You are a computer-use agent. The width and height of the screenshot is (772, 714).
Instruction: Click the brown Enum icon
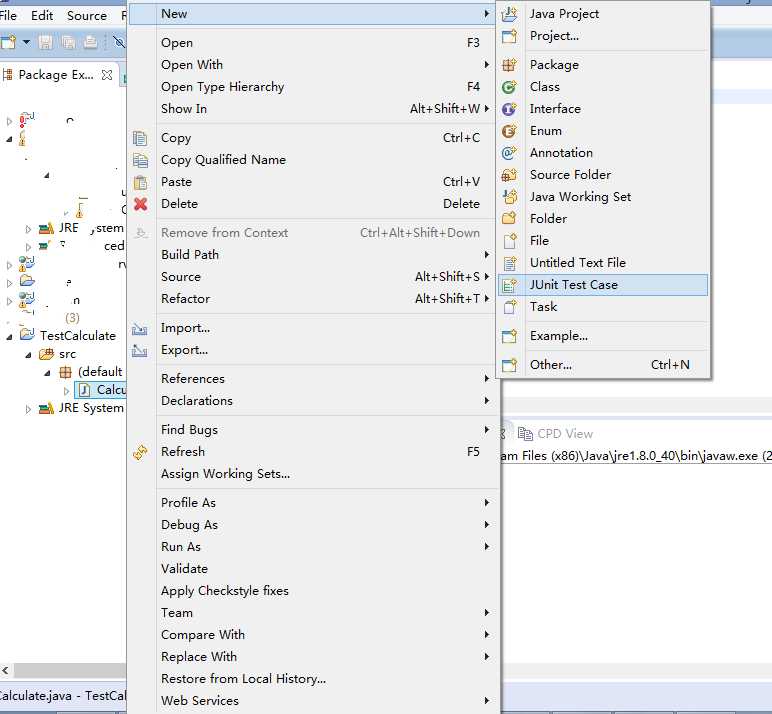coord(509,131)
